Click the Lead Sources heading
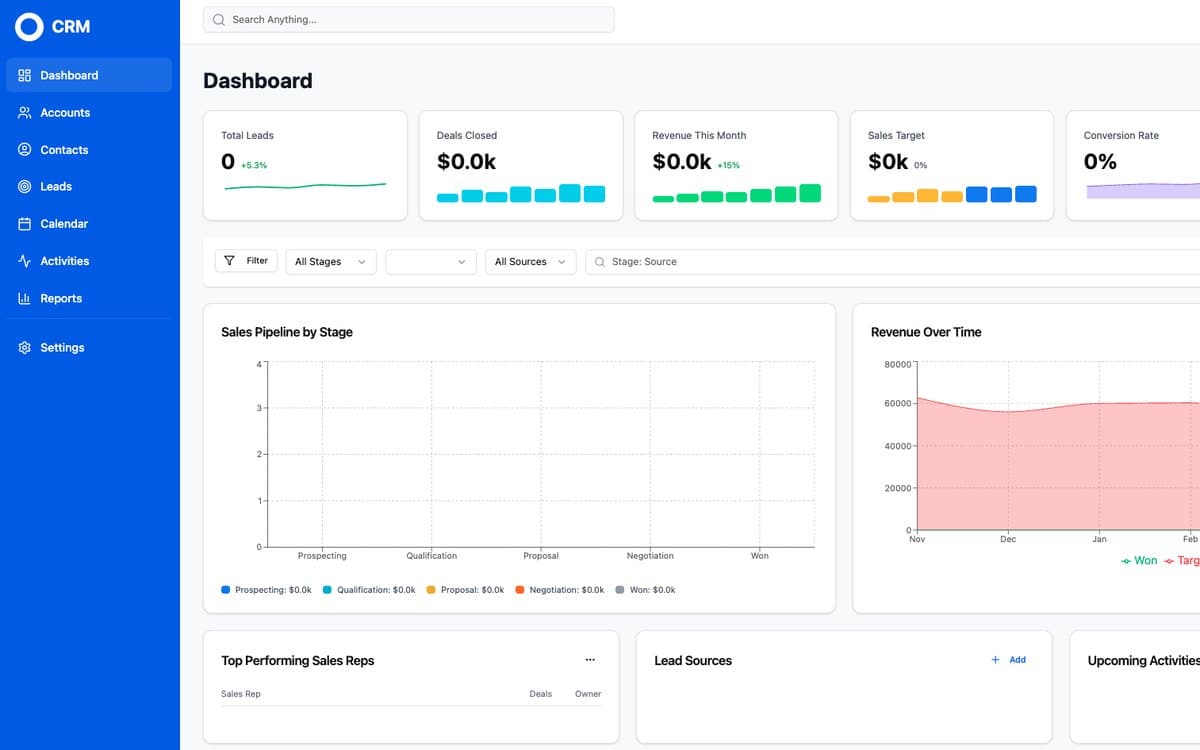Screen dimensions: 1200x750 [x=693, y=661]
